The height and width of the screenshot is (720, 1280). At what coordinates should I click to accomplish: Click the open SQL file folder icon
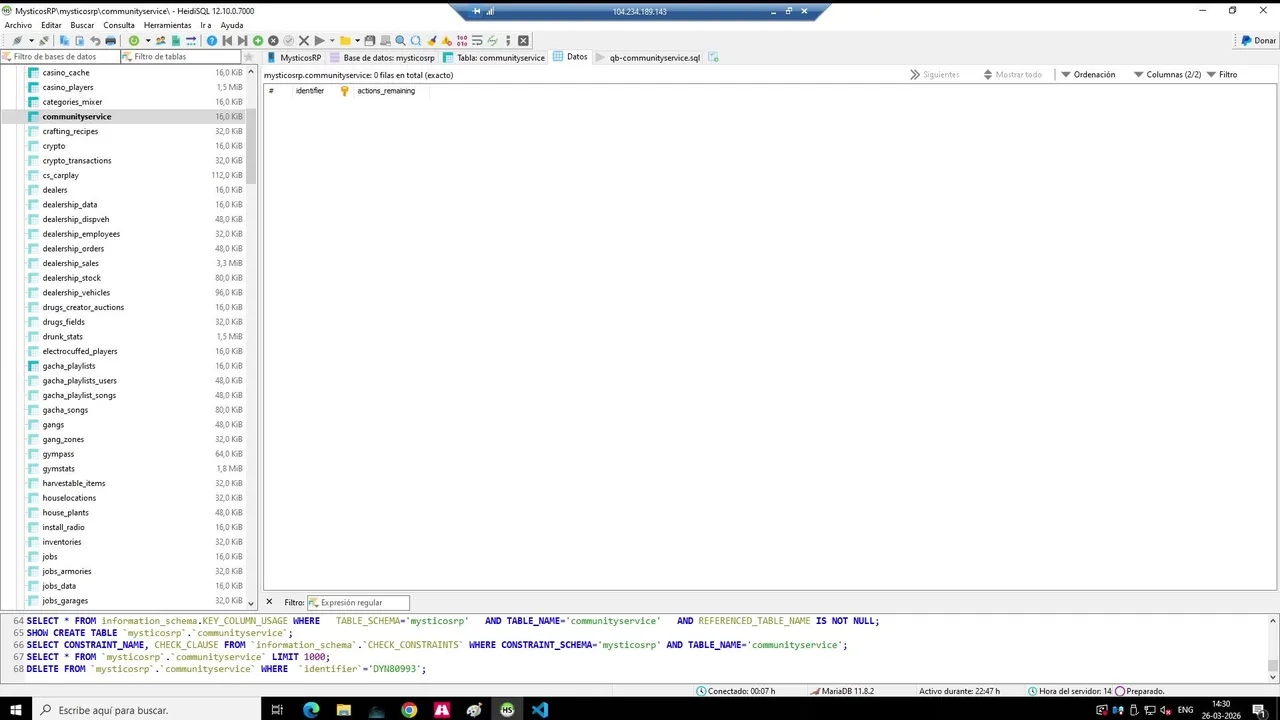pyautogui.click(x=345, y=41)
